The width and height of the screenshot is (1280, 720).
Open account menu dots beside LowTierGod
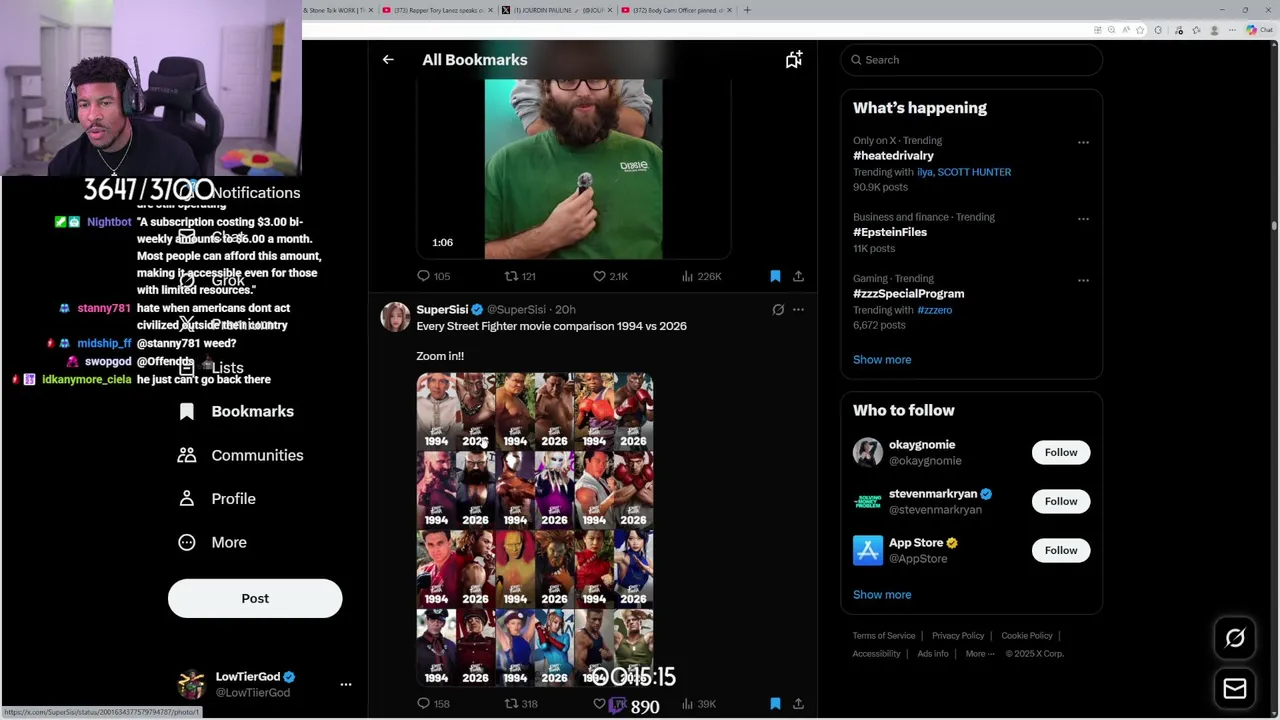tap(346, 684)
